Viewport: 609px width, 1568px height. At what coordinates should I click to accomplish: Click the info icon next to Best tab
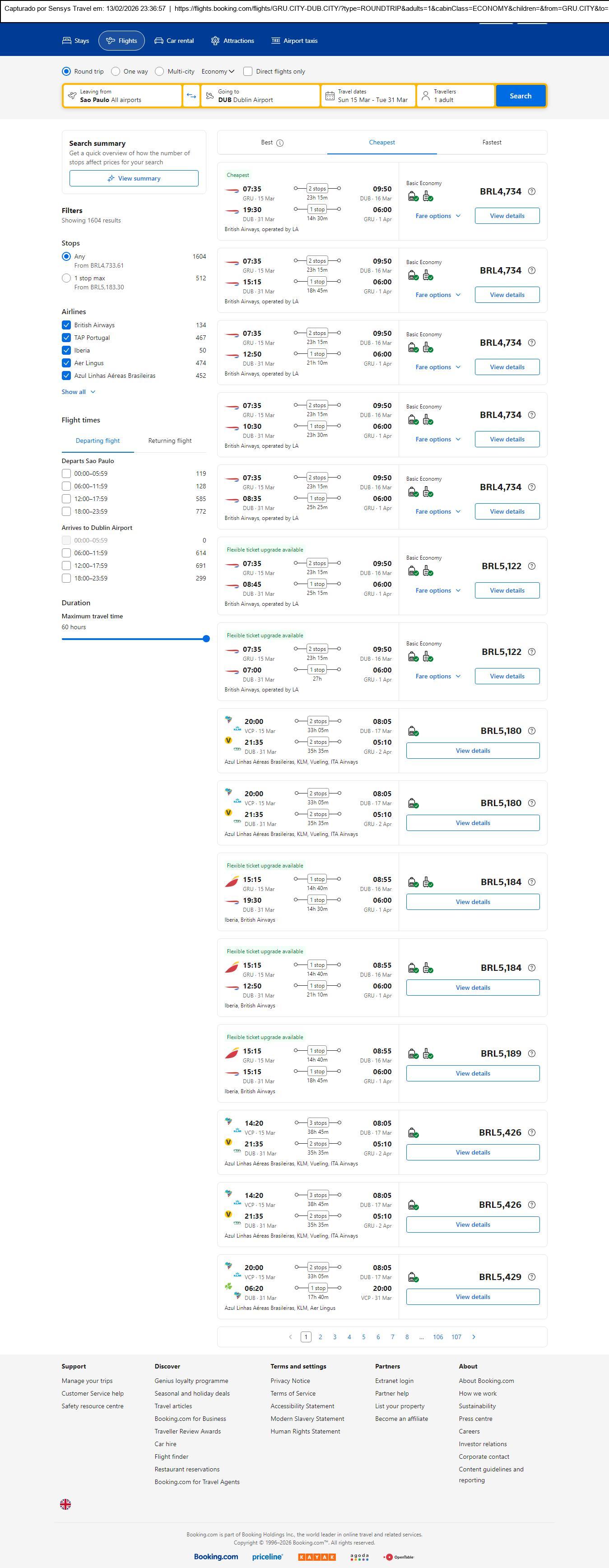(x=280, y=143)
